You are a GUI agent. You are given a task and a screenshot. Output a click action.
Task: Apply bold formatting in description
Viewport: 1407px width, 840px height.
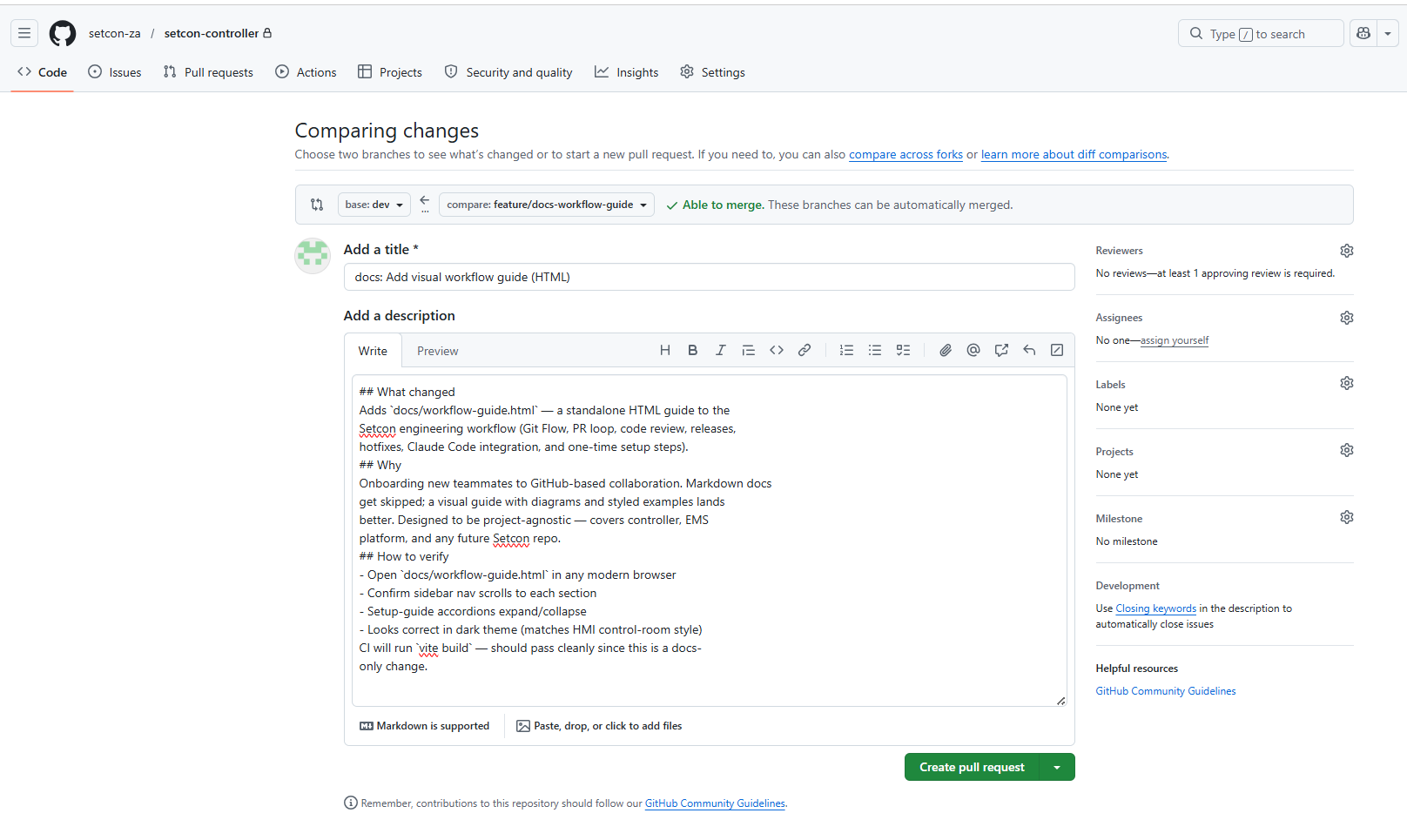693,350
